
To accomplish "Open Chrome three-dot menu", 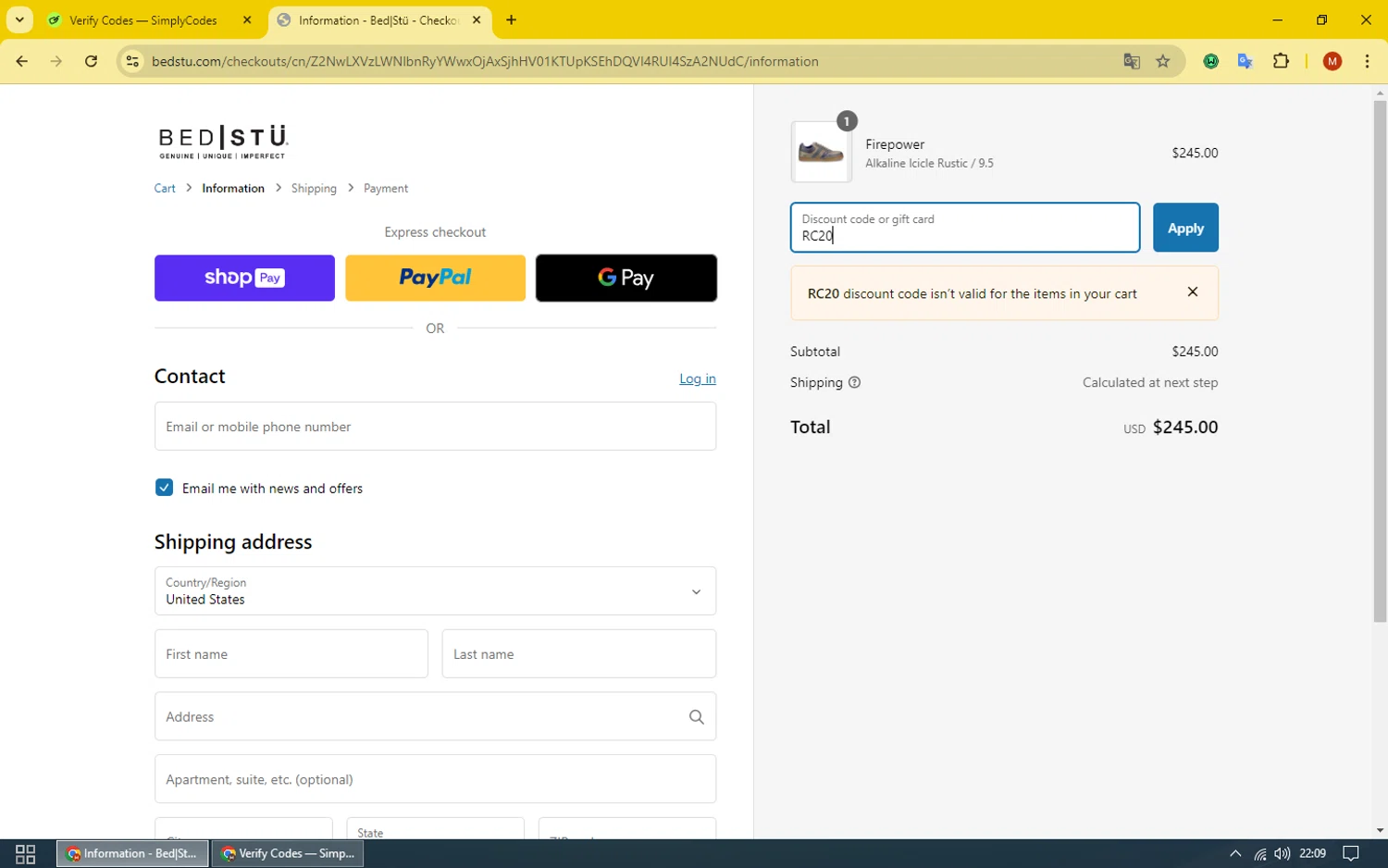I will (x=1367, y=61).
